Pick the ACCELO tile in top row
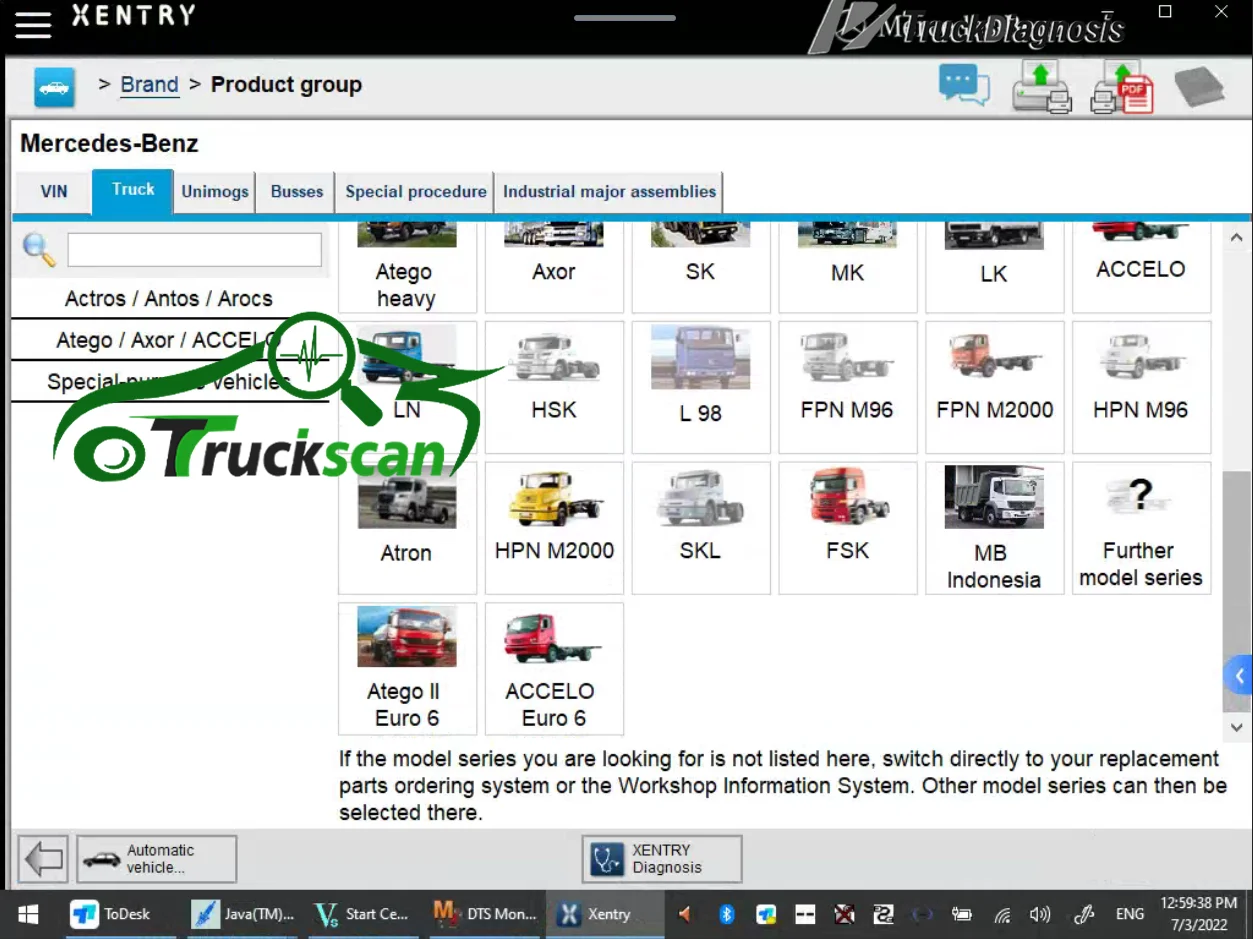This screenshot has width=1253, height=939. (1141, 267)
